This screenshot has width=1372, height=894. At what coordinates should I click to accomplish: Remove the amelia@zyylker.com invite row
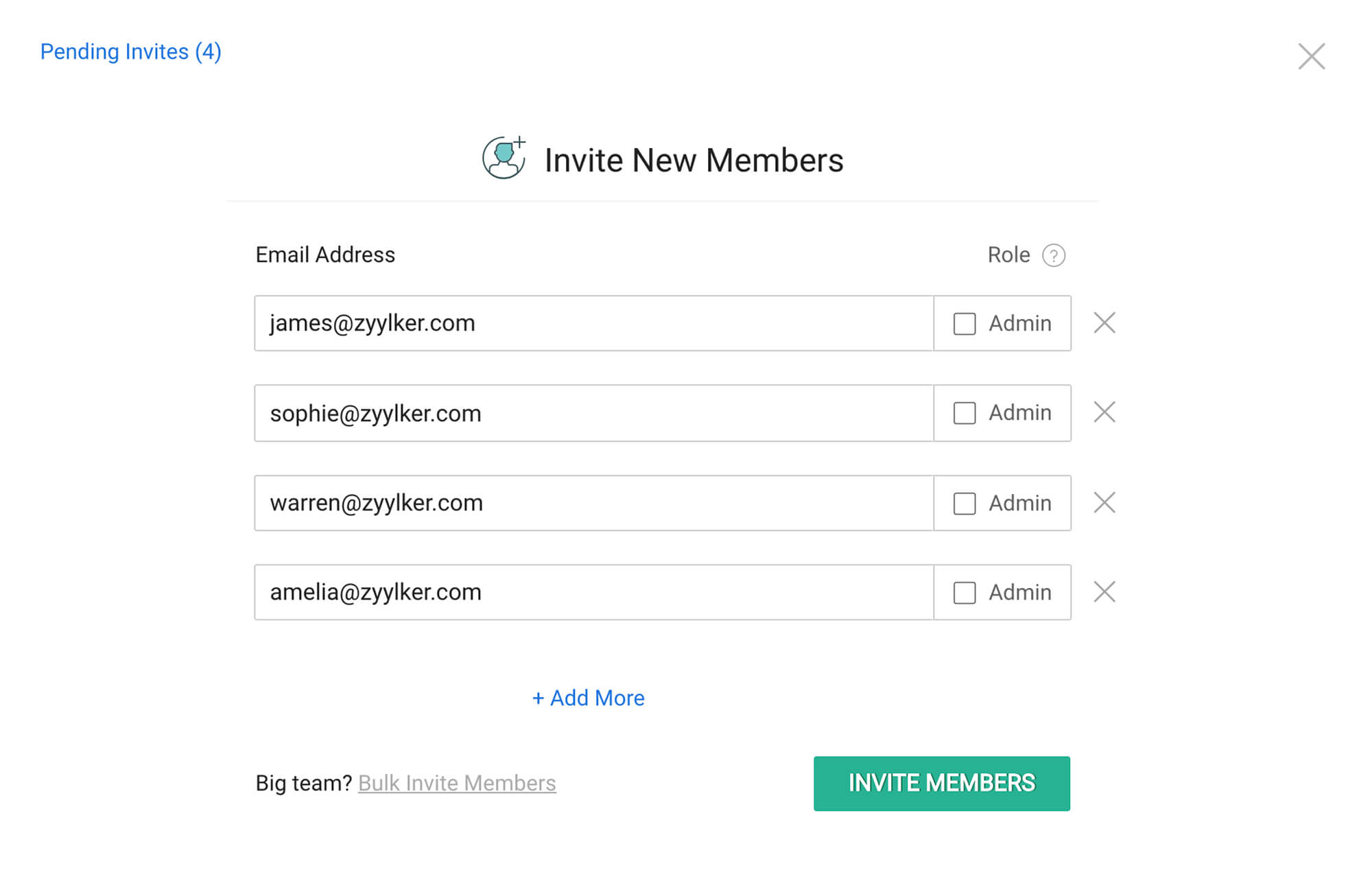(x=1104, y=591)
